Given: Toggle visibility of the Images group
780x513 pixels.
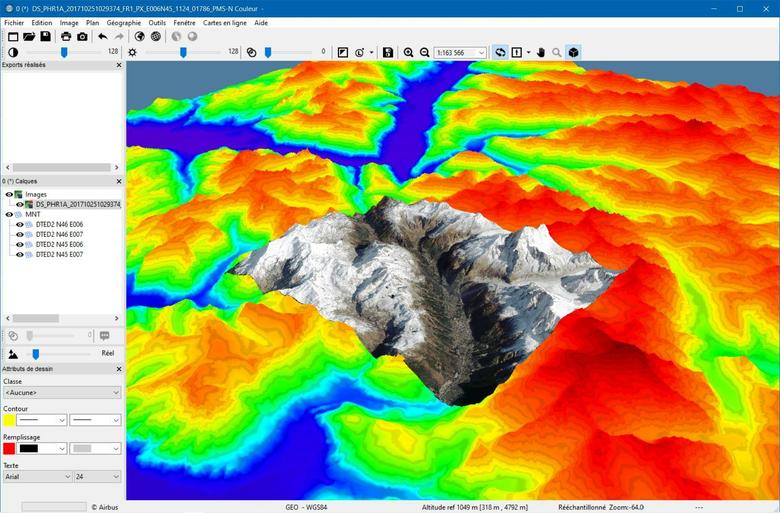Looking at the screenshot, I should (x=9, y=195).
